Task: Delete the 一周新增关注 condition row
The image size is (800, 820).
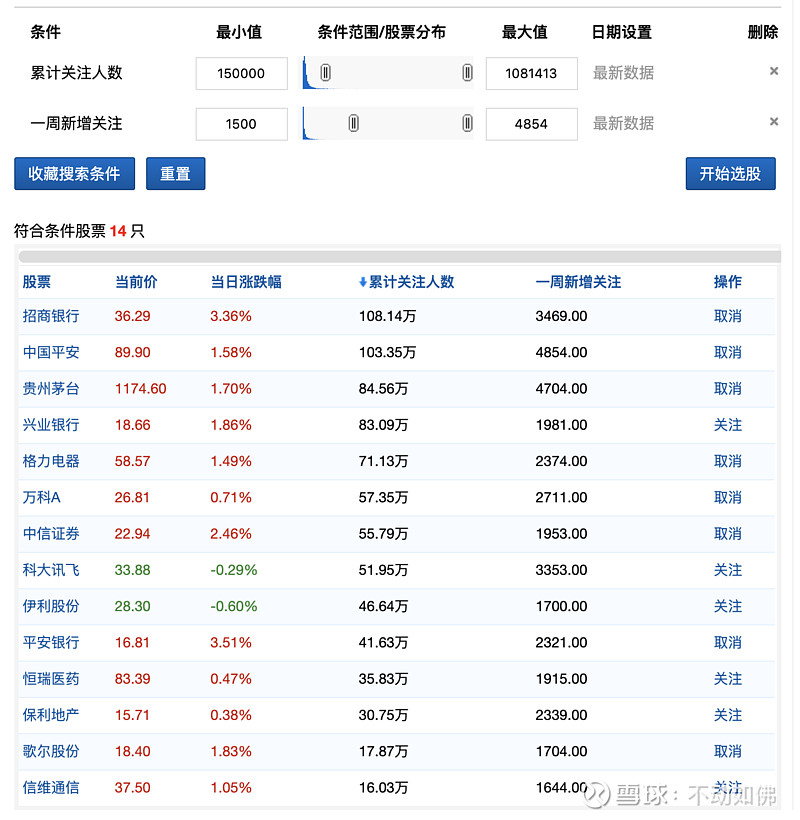Action: 774,122
